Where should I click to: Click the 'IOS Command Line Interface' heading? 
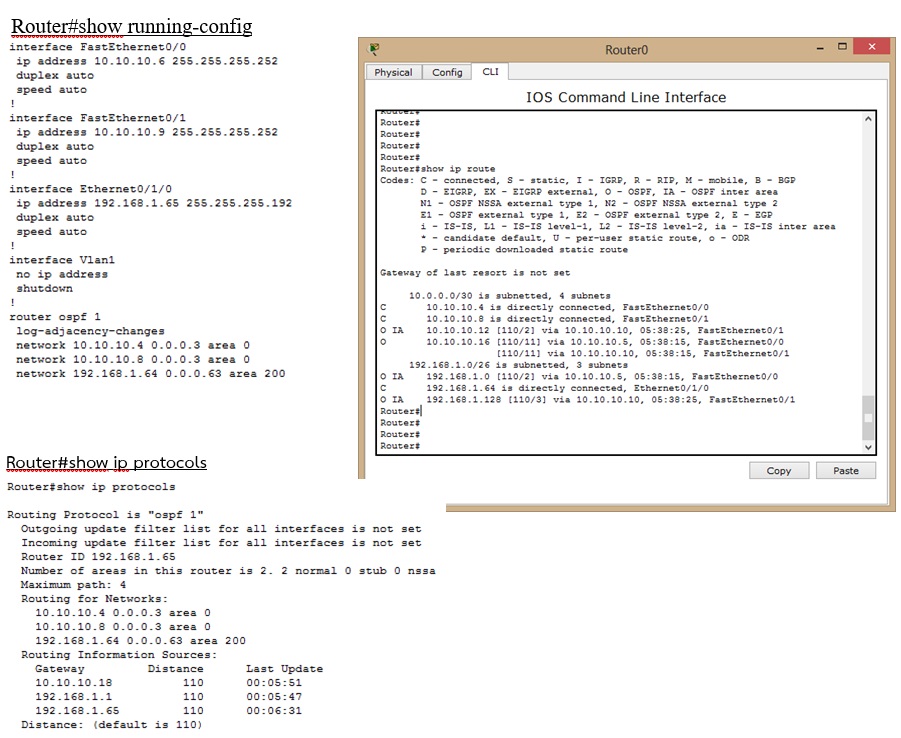point(626,97)
